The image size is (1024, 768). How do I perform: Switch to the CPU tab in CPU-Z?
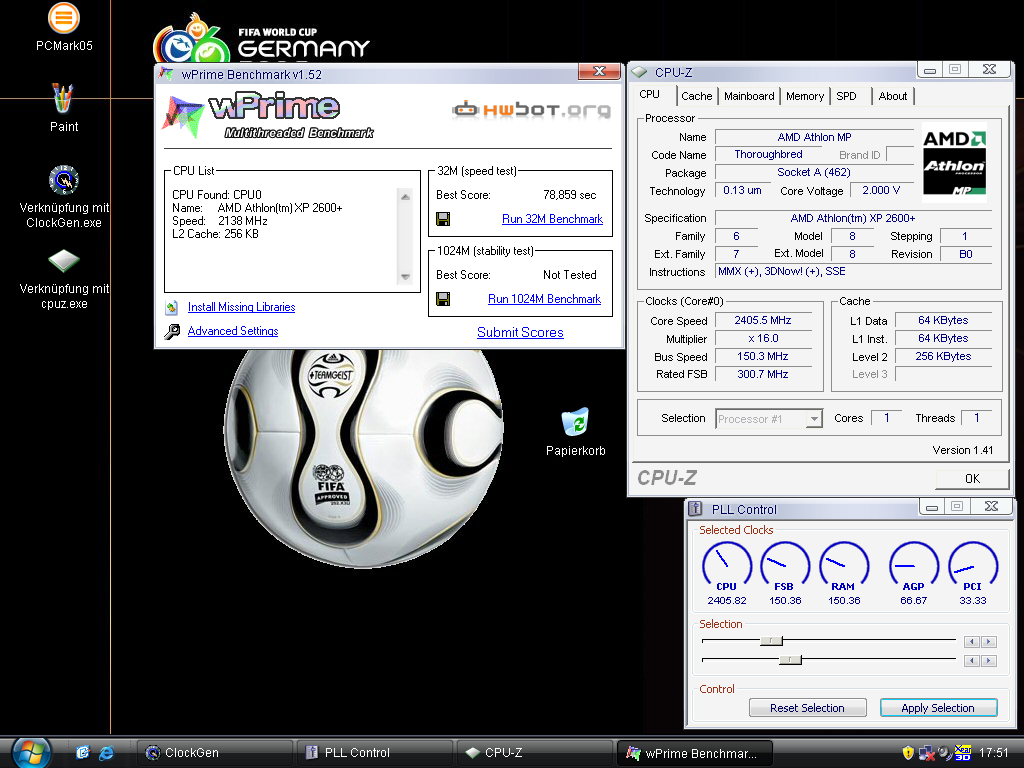(649, 95)
